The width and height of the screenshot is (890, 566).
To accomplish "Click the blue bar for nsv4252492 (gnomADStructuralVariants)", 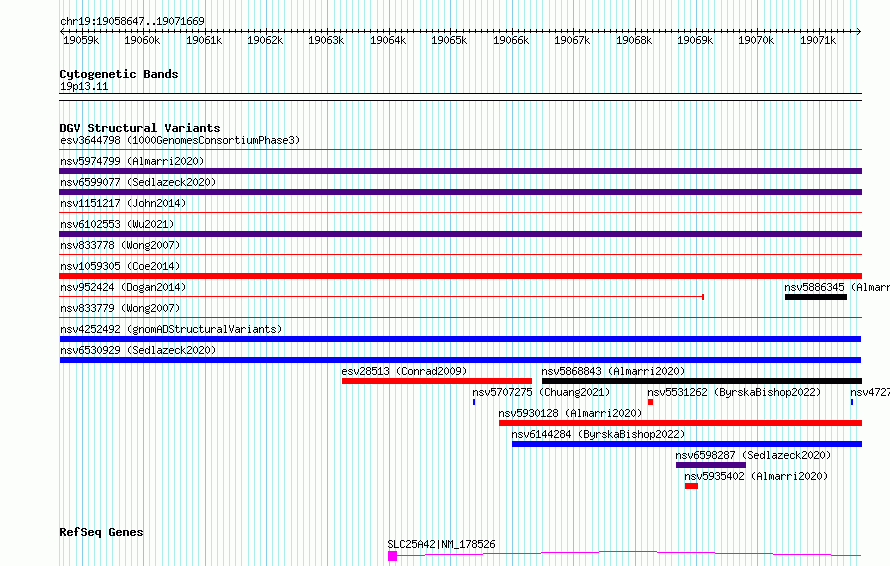I will [460, 339].
